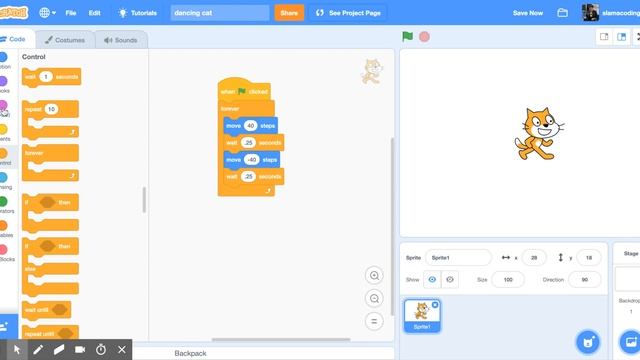Open the language globe menu
640x360 pixels.
pyautogui.click(x=47, y=13)
